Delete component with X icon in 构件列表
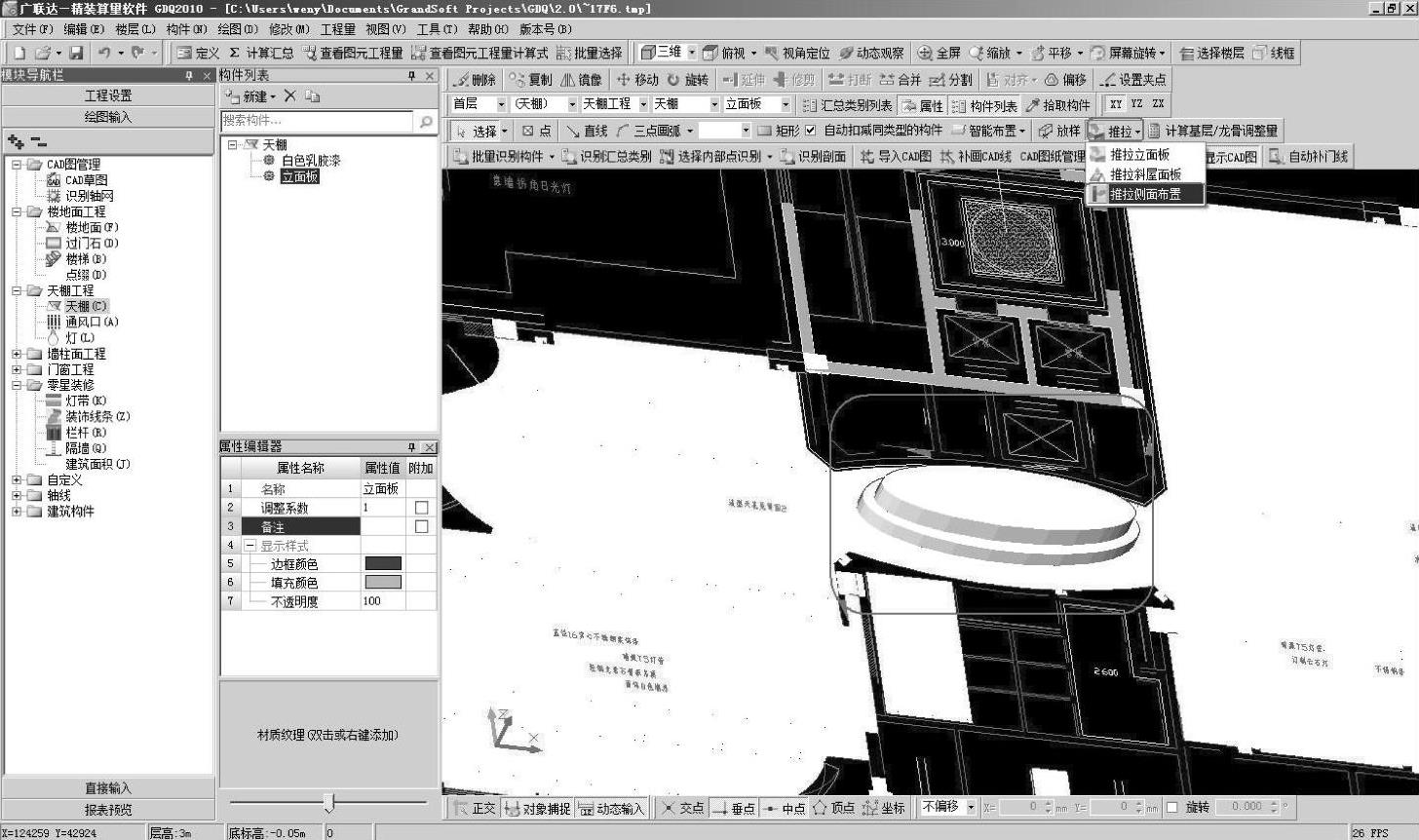 [x=289, y=96]
